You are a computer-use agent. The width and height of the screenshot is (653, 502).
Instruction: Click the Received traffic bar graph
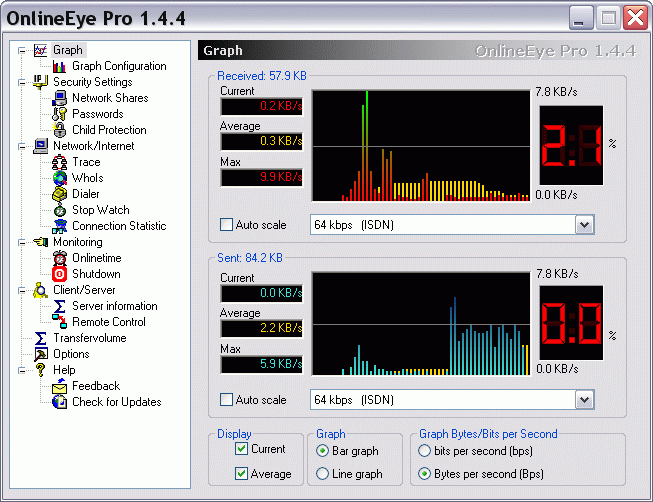pyautogui.click(x=421, y=146)
